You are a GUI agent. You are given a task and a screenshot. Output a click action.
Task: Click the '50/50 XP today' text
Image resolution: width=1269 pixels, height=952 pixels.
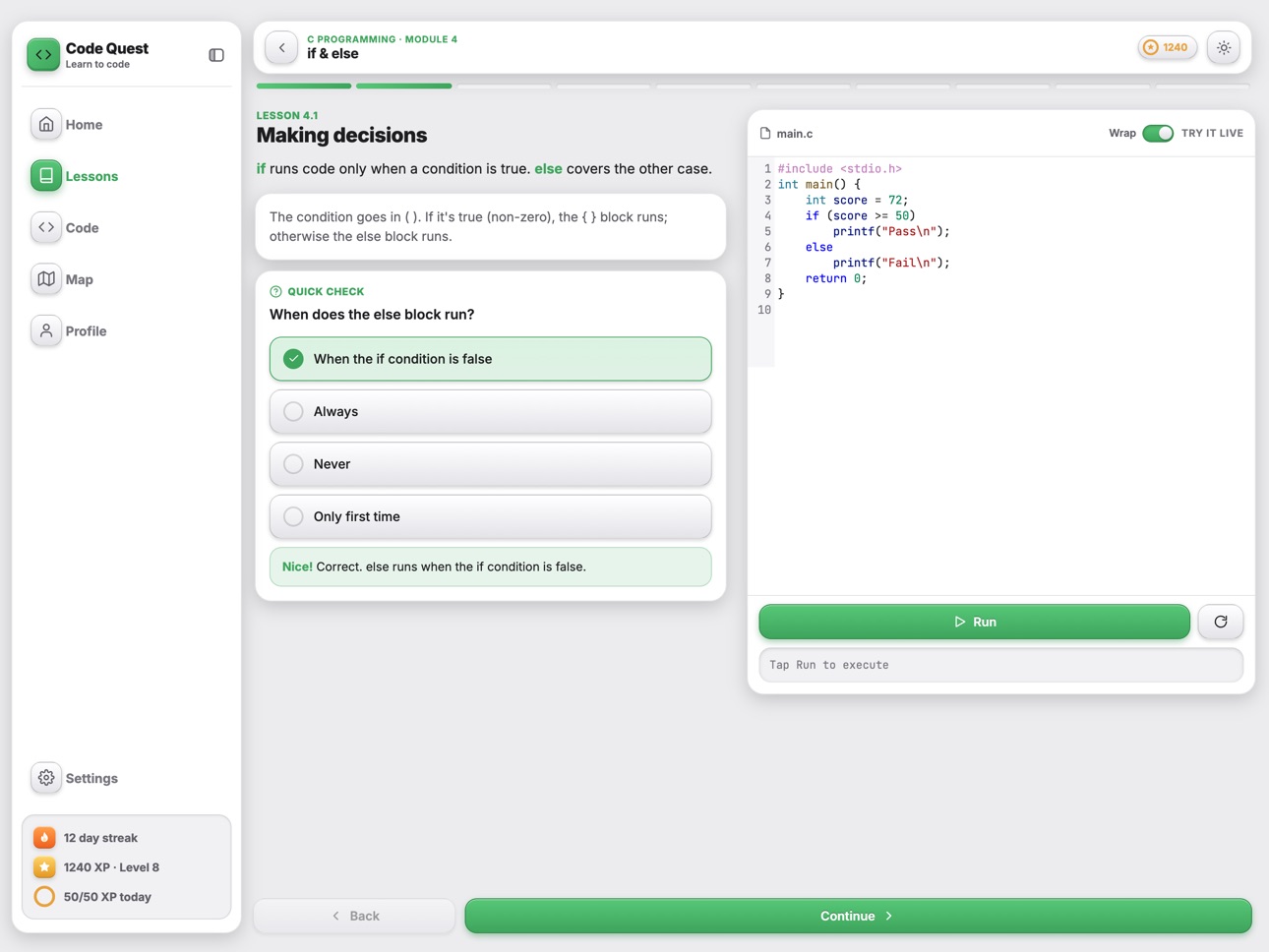107,897
